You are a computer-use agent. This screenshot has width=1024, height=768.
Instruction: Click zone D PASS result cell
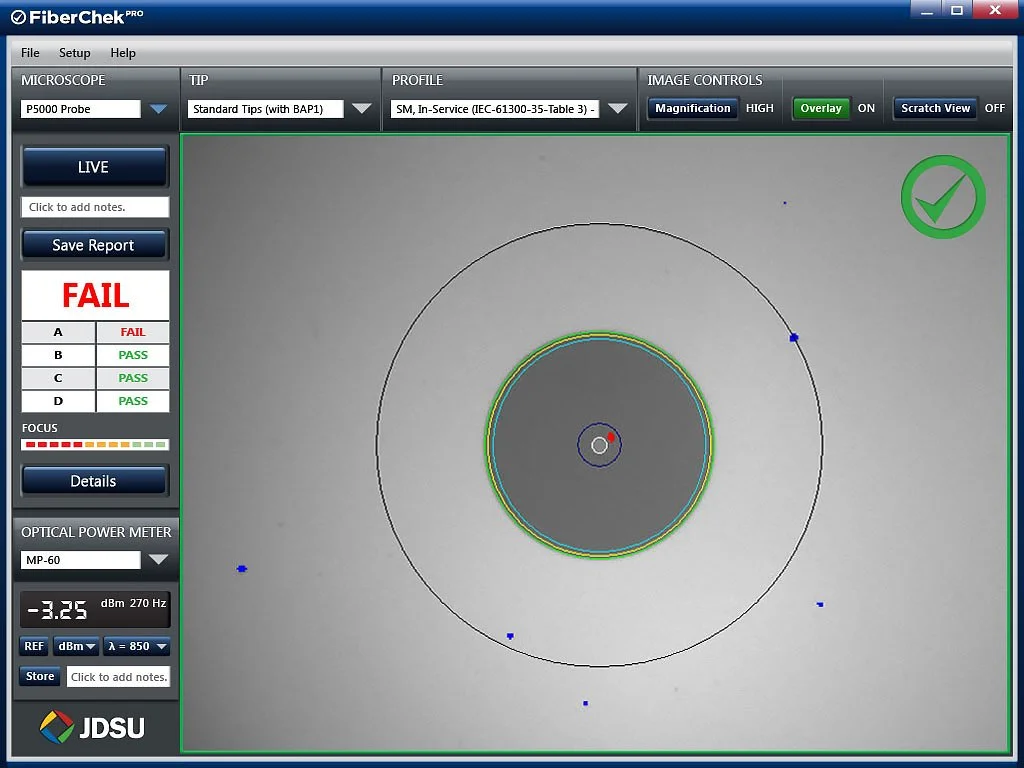(x=133, y=401)
